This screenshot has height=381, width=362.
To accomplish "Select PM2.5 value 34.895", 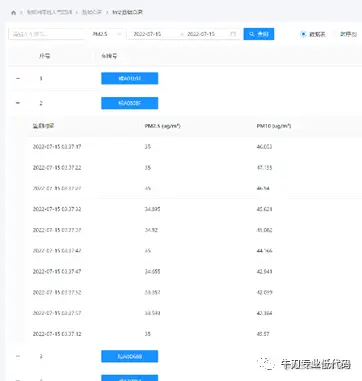I will 152,209.
